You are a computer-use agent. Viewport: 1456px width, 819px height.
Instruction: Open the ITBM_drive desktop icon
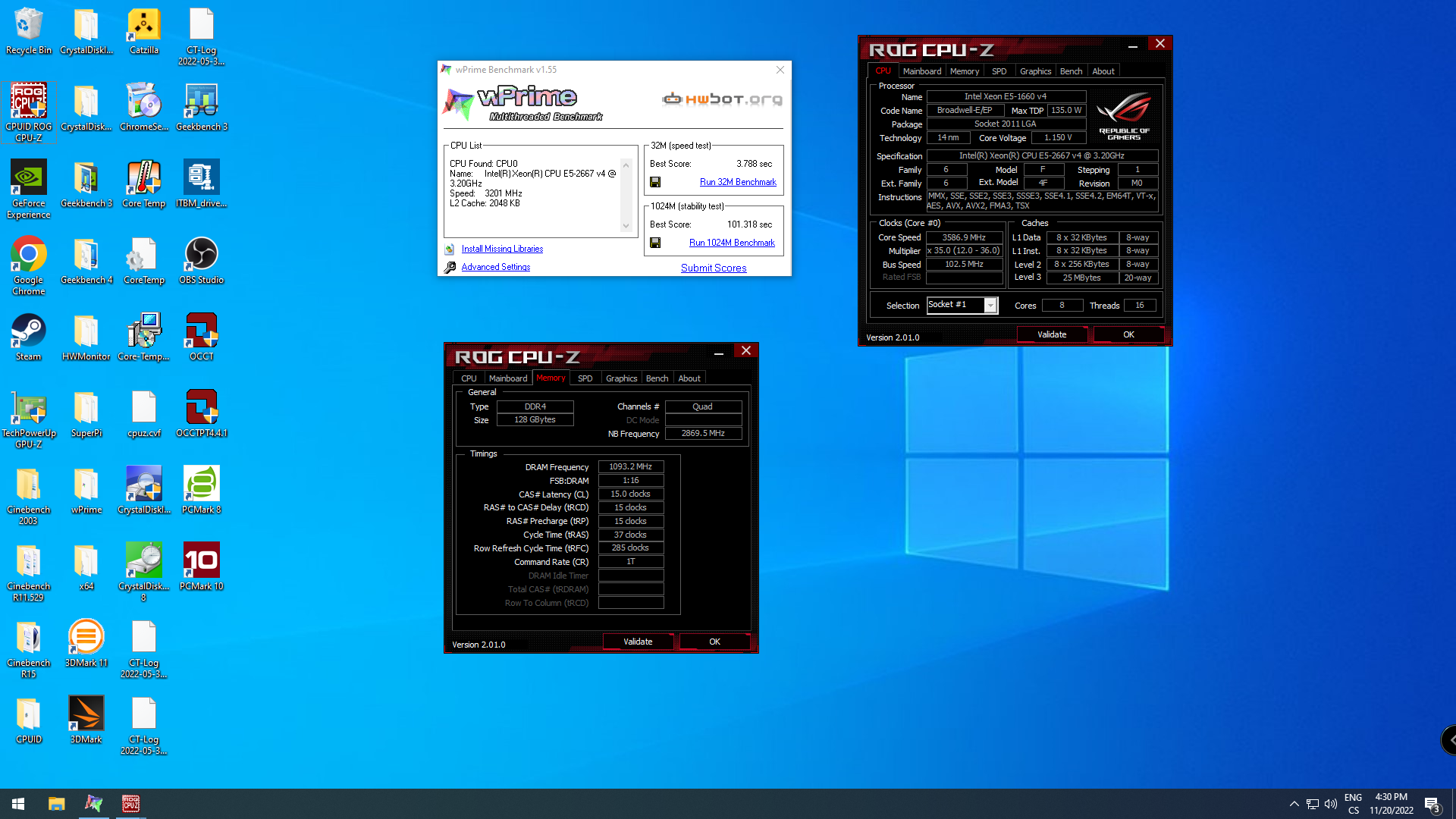point(202,184)
